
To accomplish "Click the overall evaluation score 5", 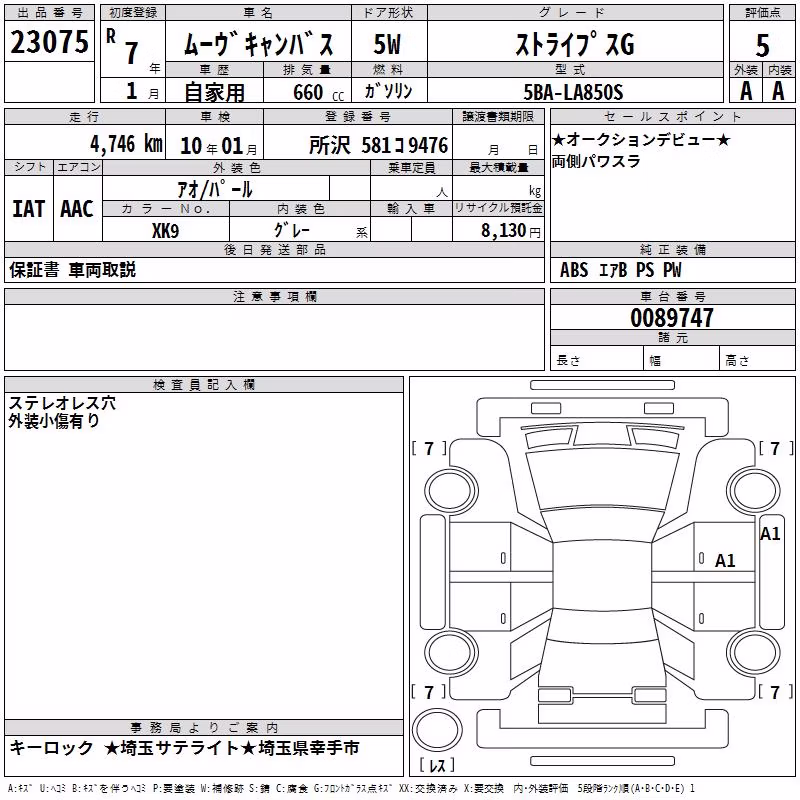I will point(762,45).
